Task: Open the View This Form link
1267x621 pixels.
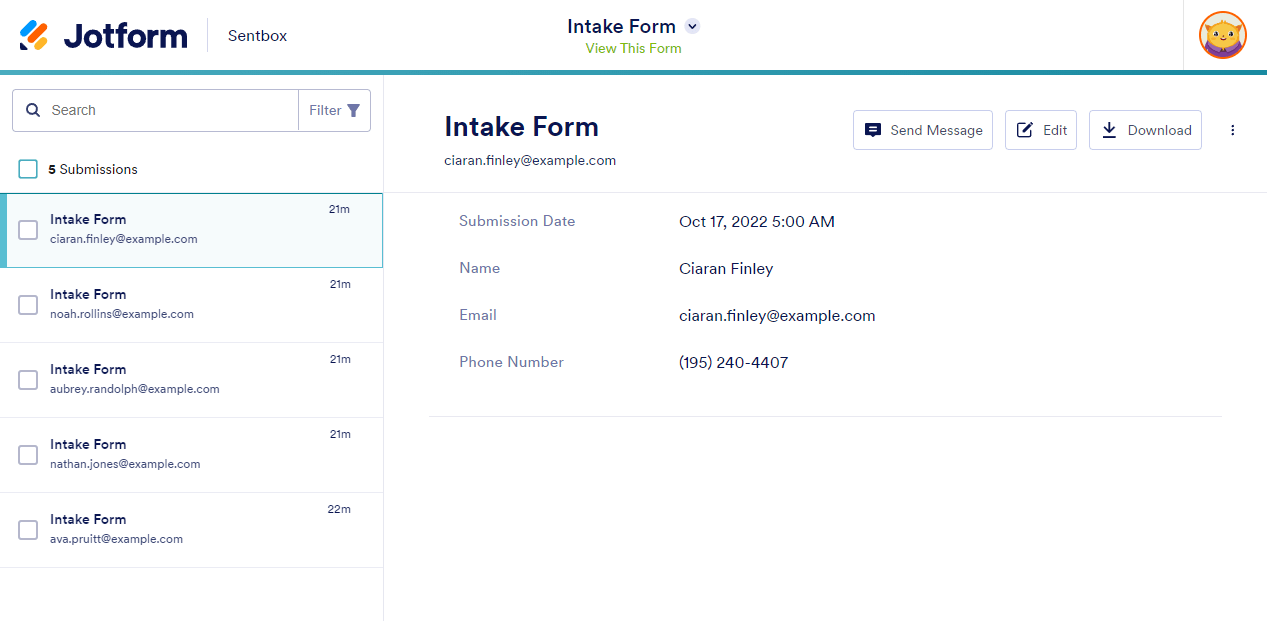Action: (633, 48)
